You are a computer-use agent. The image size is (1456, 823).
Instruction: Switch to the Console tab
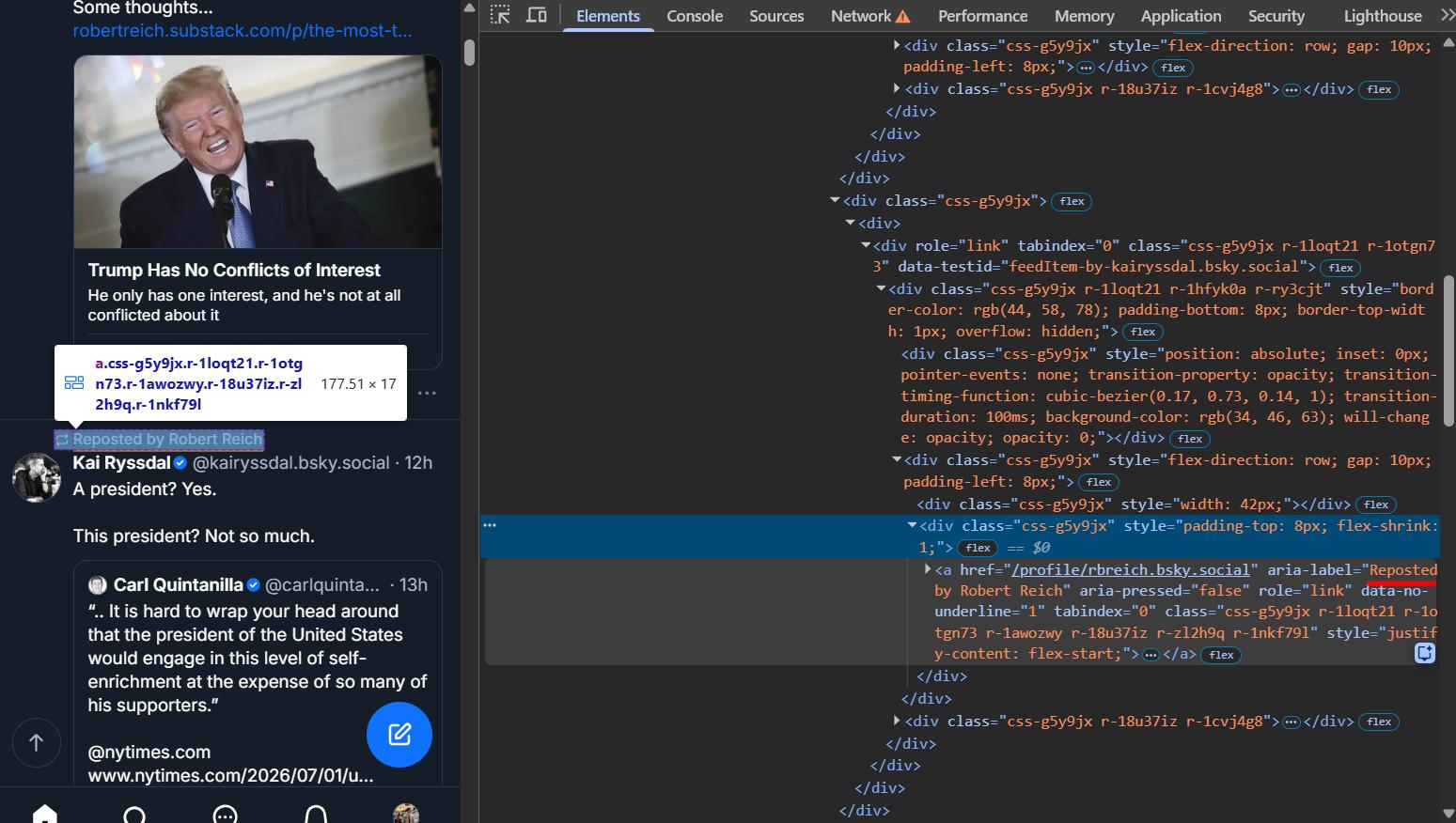pos(695,16)
